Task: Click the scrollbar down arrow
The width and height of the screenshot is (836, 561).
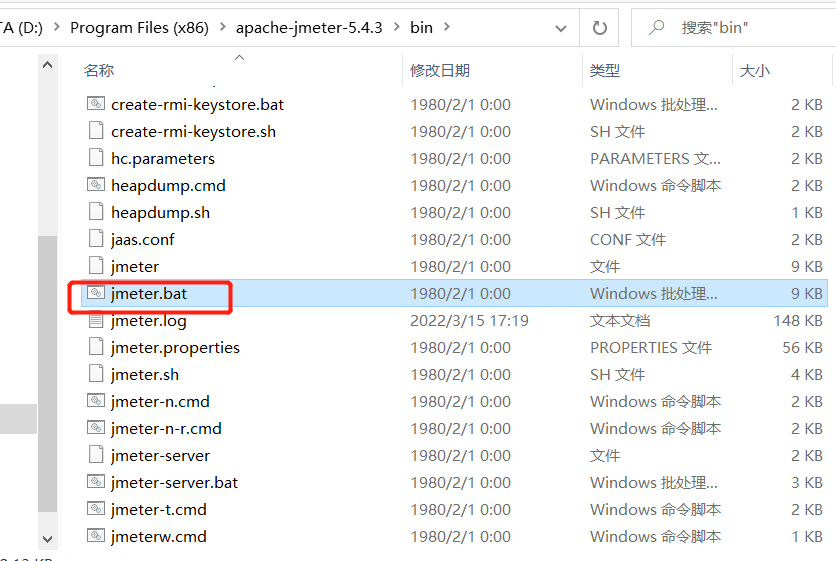Action: pos(47,539)
